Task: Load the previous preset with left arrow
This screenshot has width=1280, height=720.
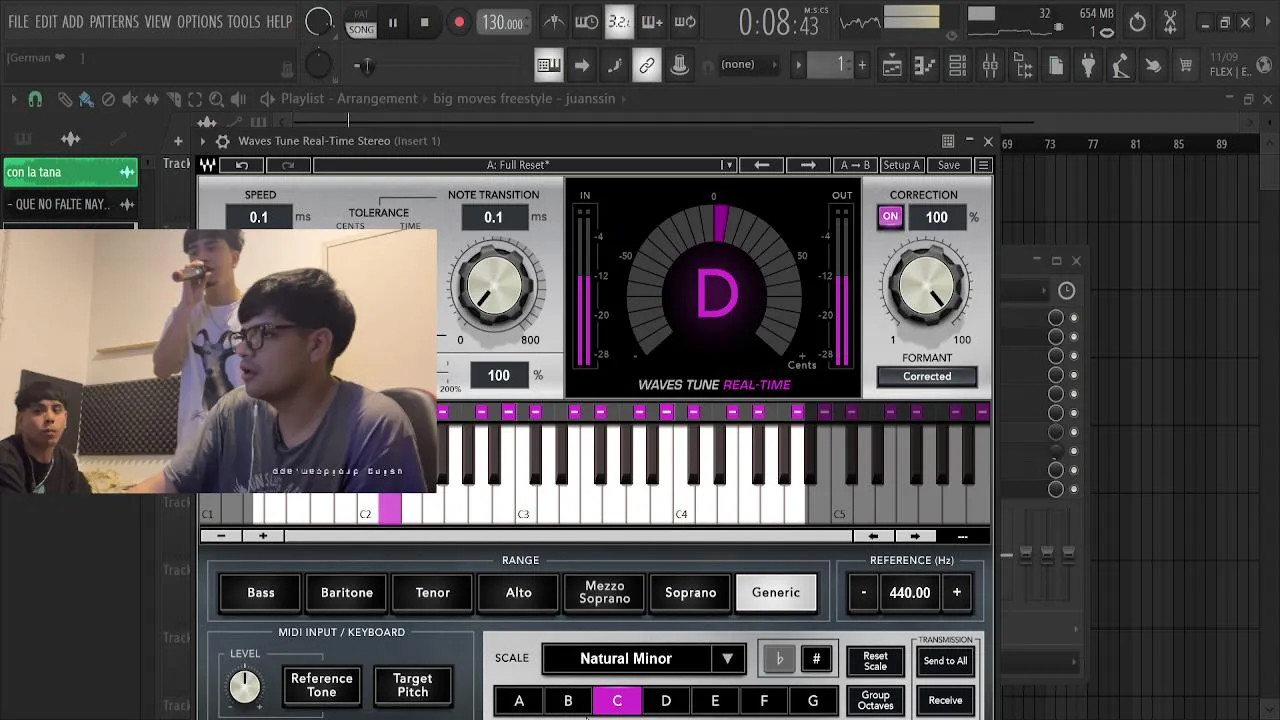Action: 762,165
